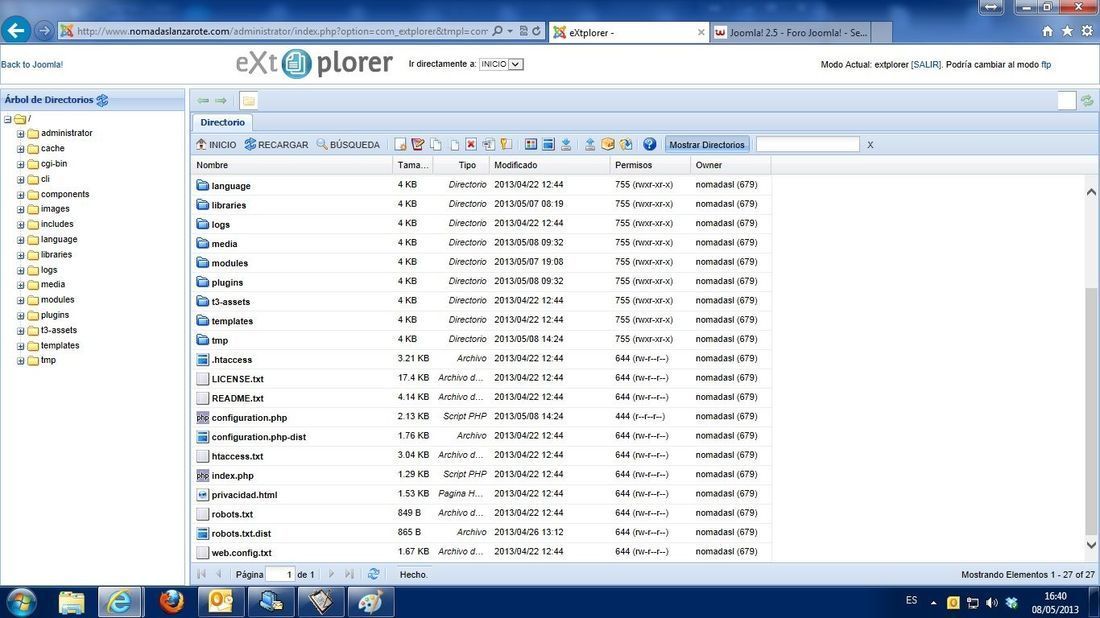Switch to ftp mode link

(x=1046, y=65)
